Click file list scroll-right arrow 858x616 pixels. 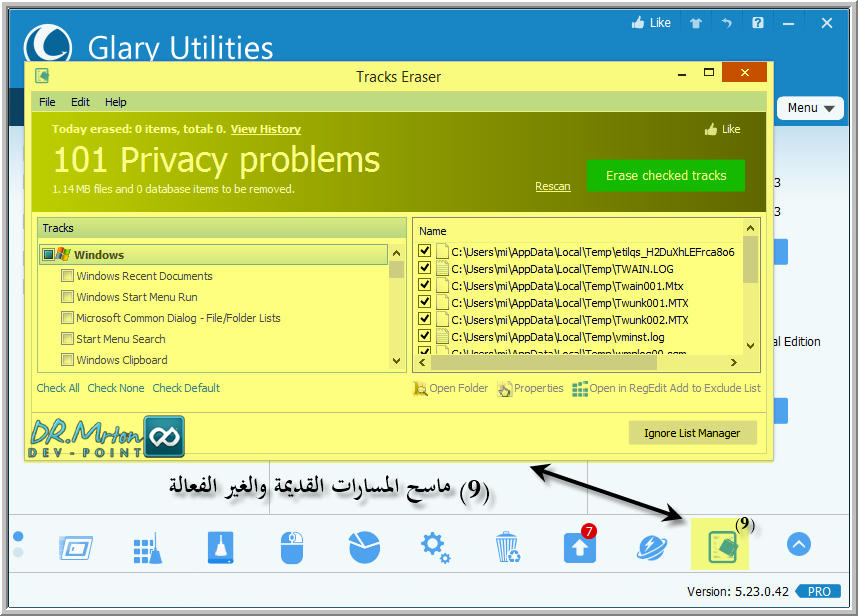pos(734,362)
